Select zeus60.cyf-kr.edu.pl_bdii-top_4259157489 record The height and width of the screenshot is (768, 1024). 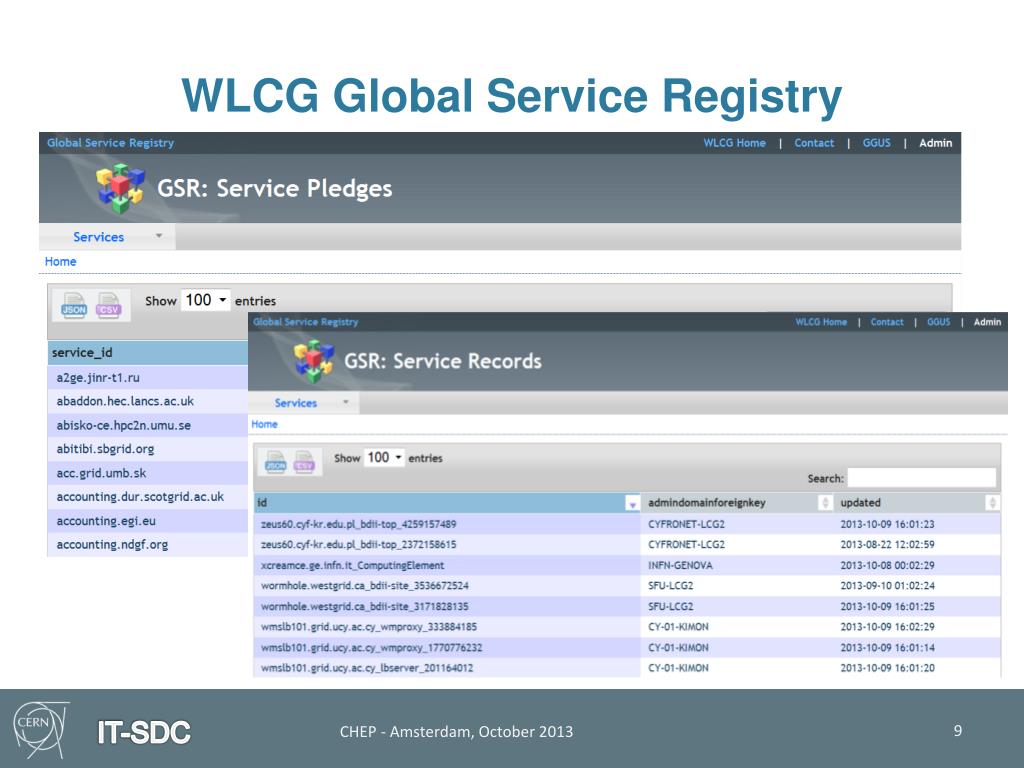(x=627, y=524)
